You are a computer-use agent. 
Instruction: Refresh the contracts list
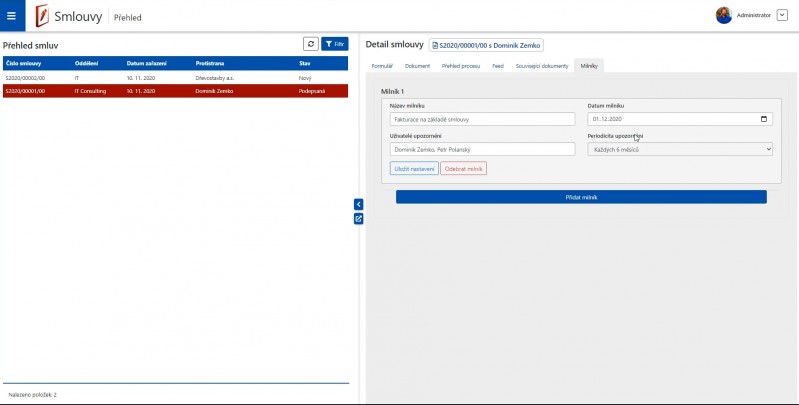click(311, 44)
